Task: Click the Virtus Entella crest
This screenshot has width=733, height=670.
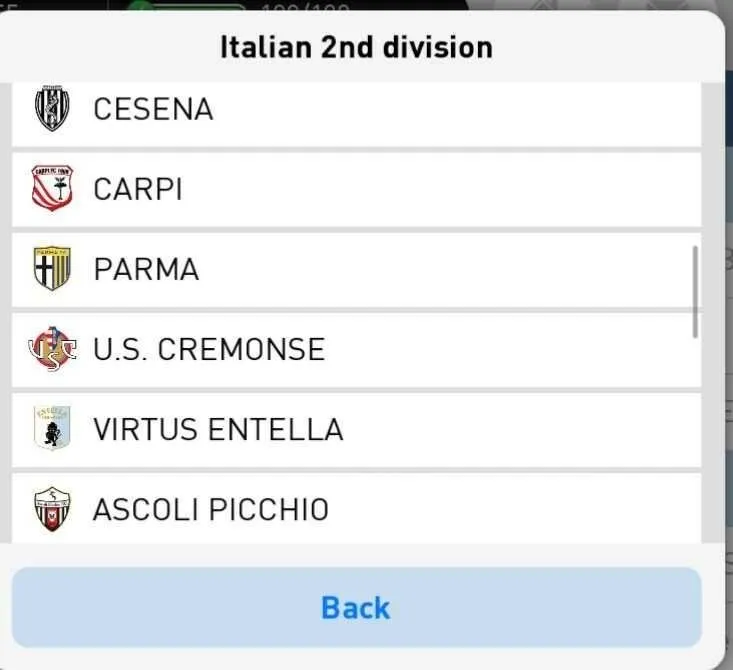Action: click(x=52, y=428)
